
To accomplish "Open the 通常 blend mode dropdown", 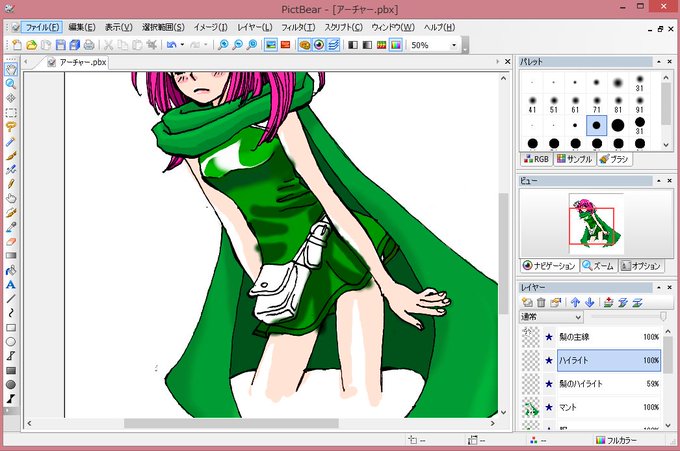I will pyautogui.click(x=551, y=317).
